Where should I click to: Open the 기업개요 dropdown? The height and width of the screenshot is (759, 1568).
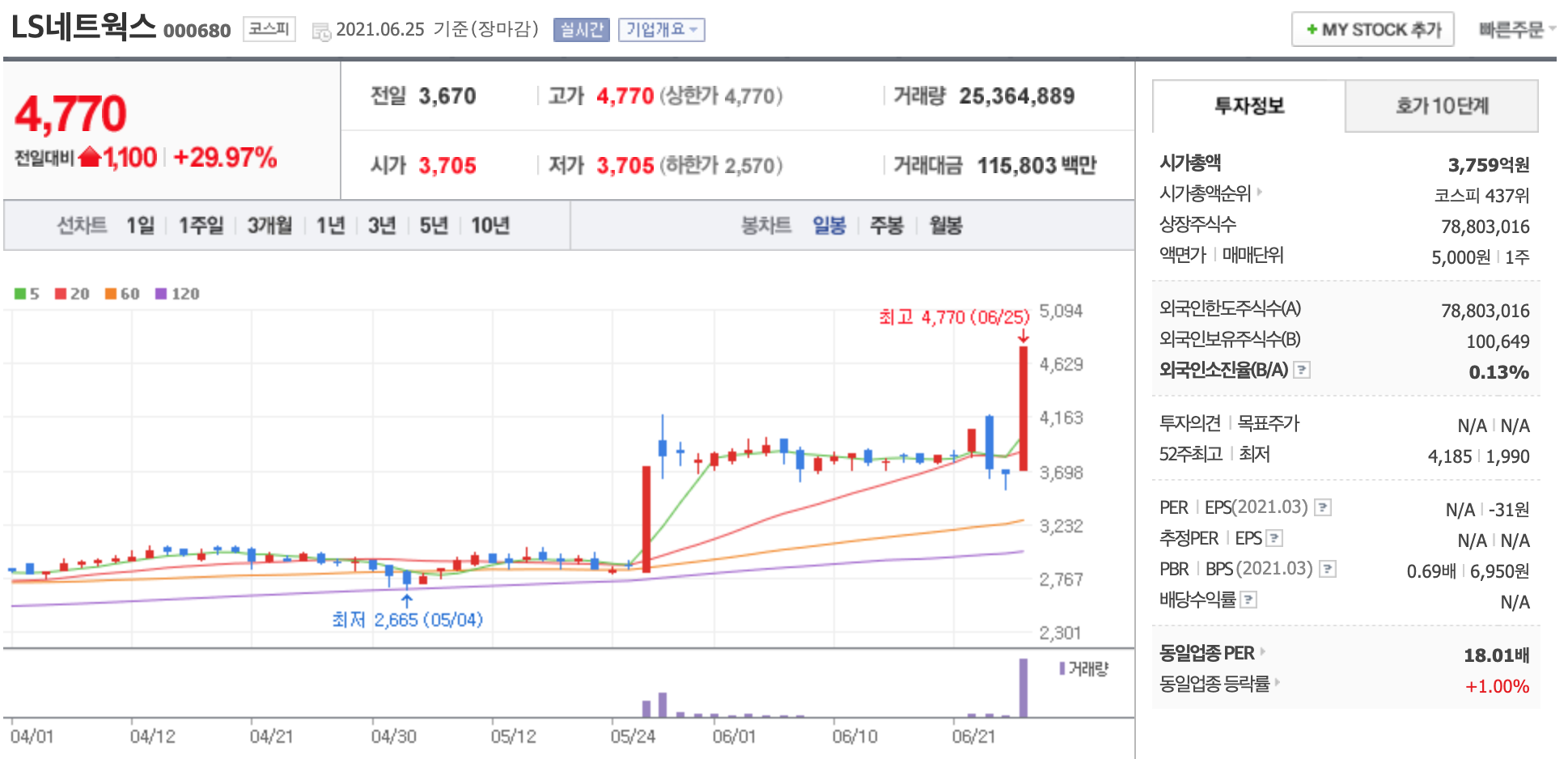coord(662,30)
